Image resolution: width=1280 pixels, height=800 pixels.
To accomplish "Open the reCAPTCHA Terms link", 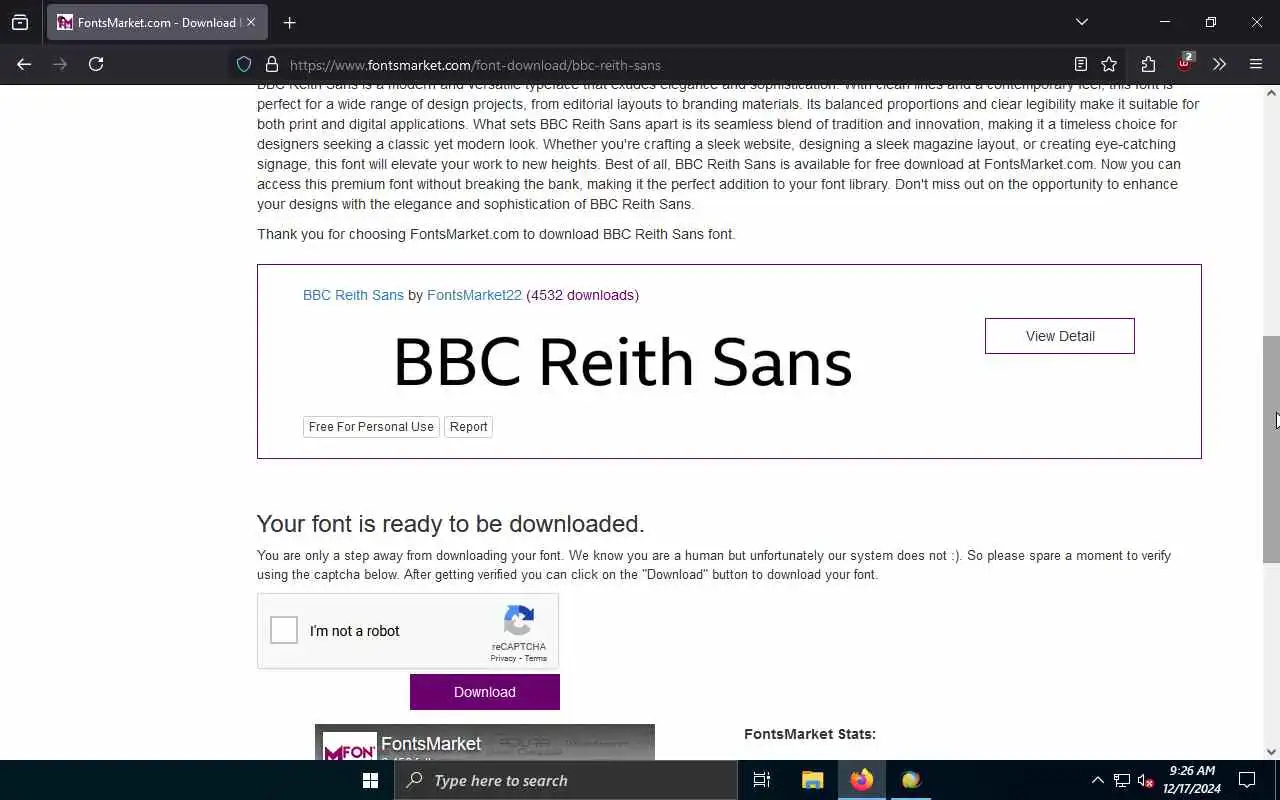I will (536, 658).
